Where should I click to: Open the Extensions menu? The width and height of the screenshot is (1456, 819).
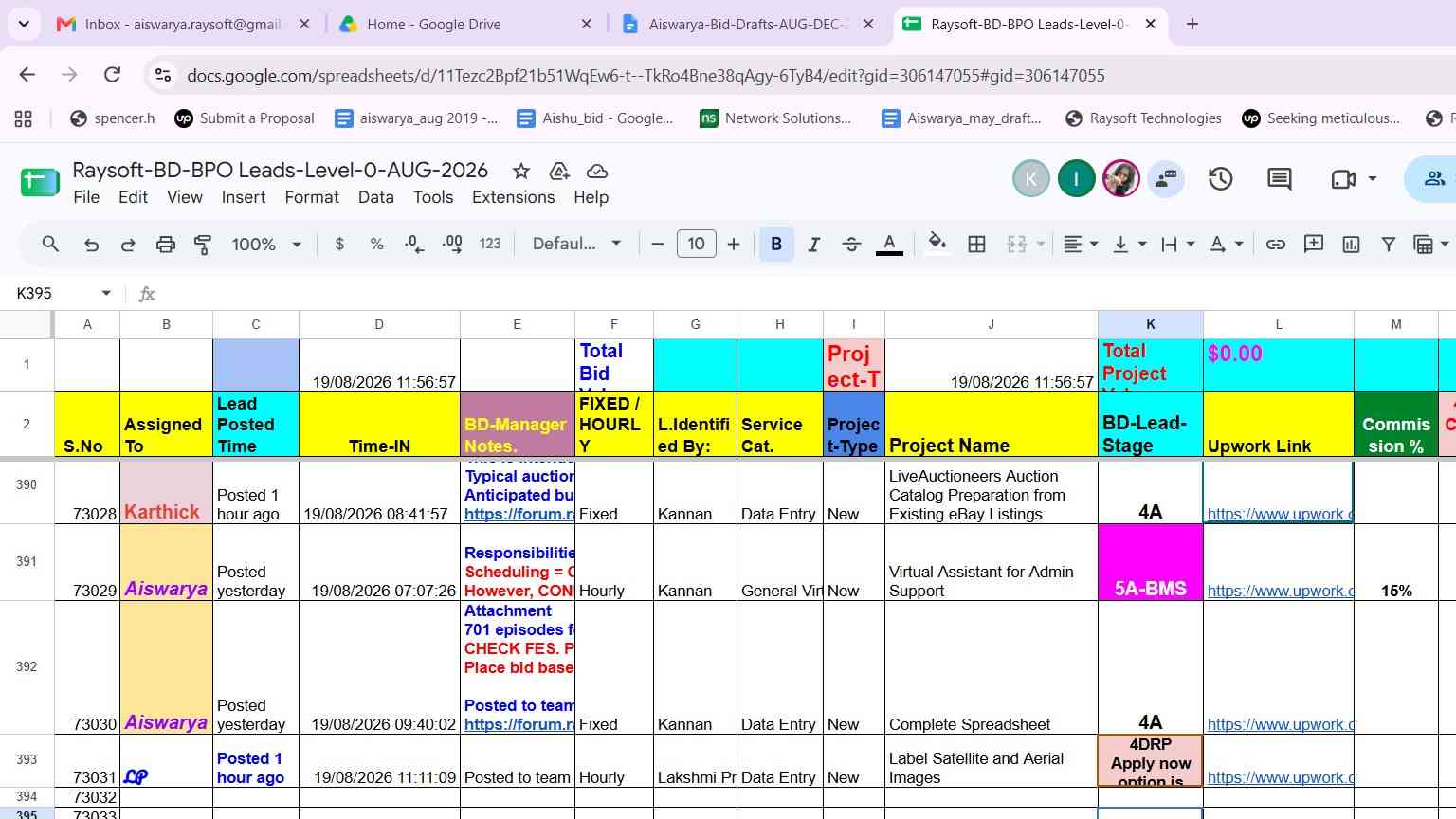pyautogui.click(x=513, y=197)
